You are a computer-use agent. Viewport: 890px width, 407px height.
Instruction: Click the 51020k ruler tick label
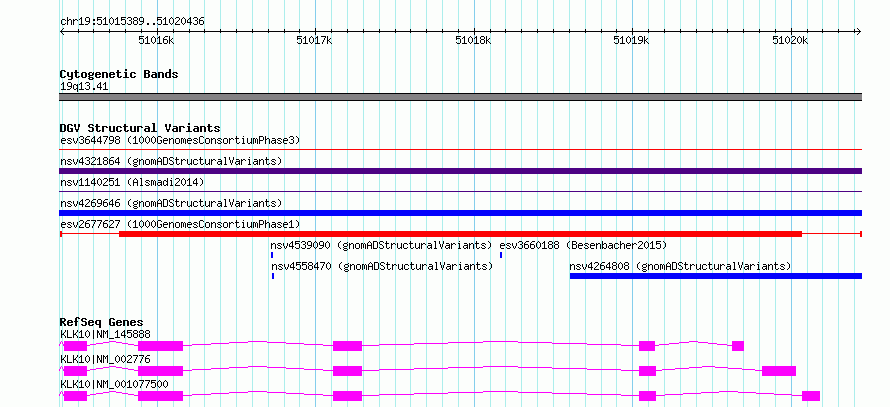point(790,40)
